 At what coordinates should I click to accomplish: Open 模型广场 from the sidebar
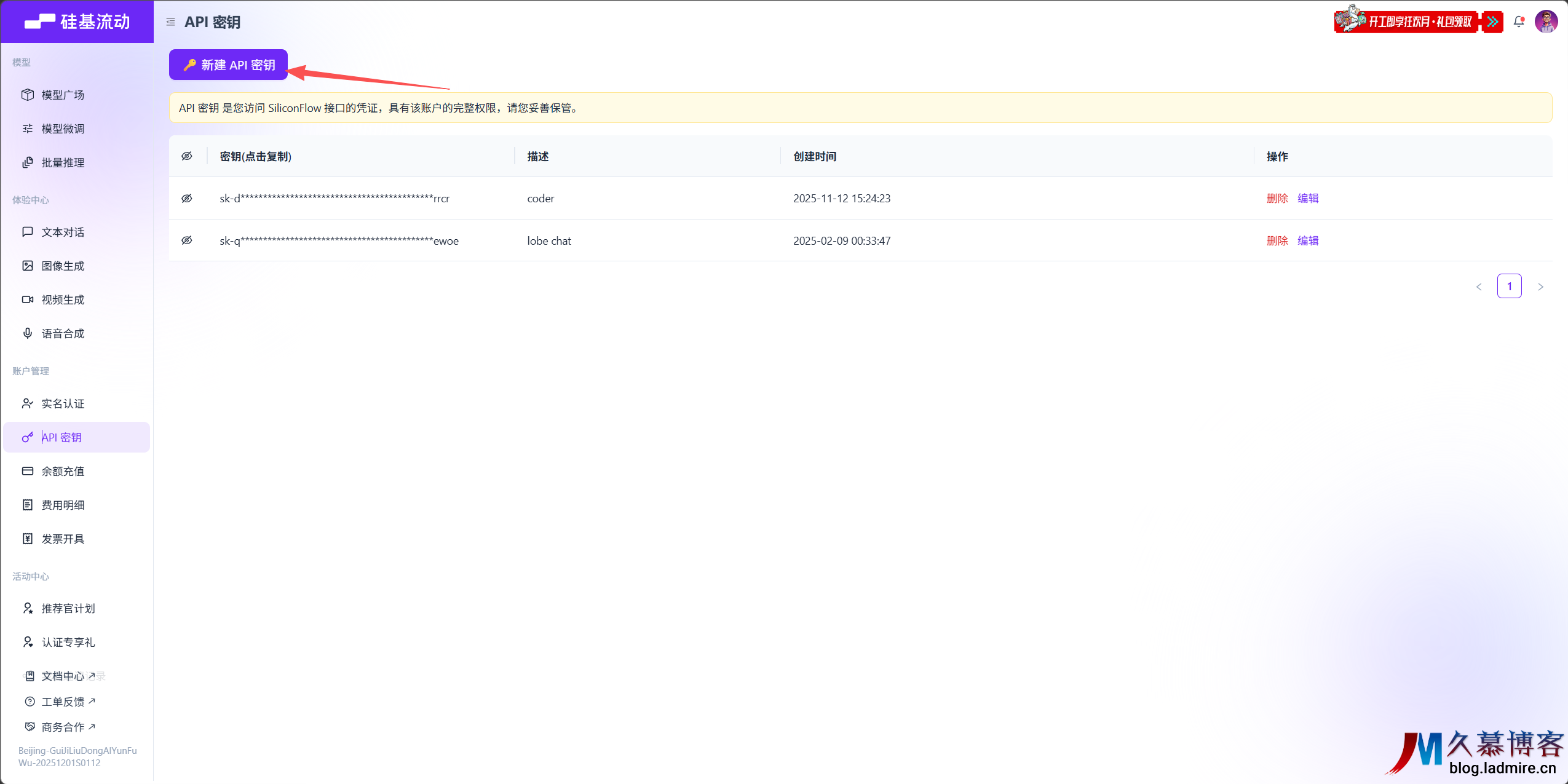(x=63, y=95)
